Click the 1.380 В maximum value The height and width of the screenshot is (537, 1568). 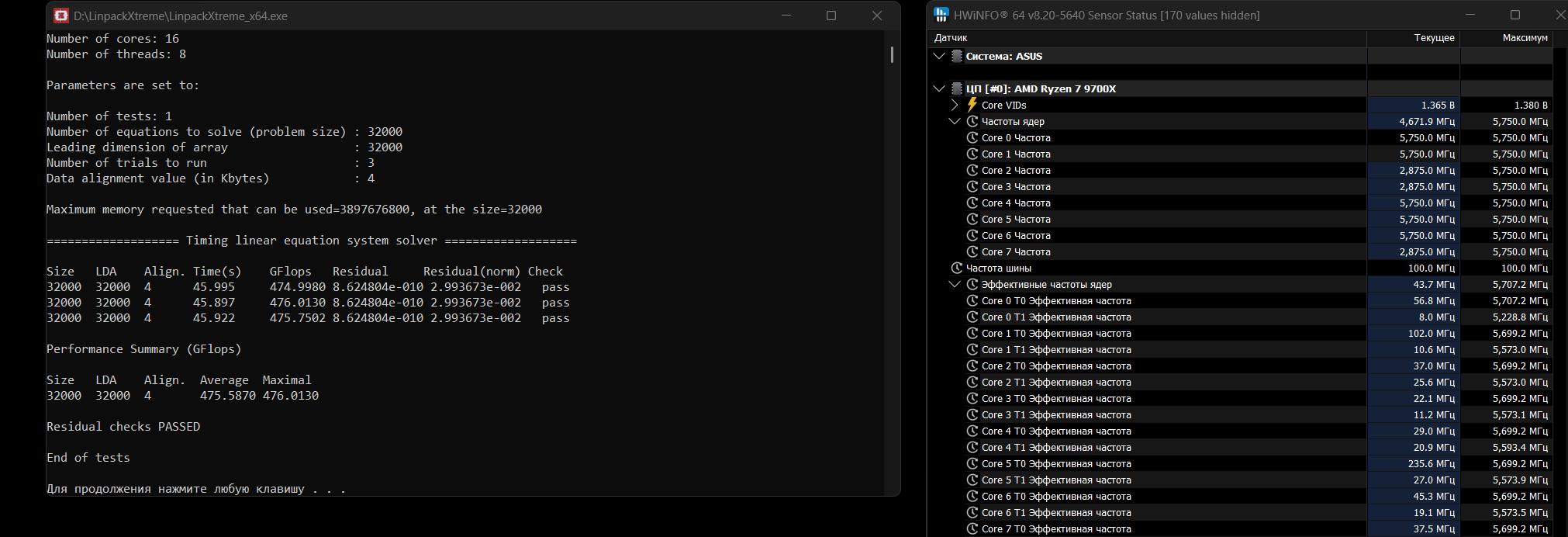[x=1531, y=105]
